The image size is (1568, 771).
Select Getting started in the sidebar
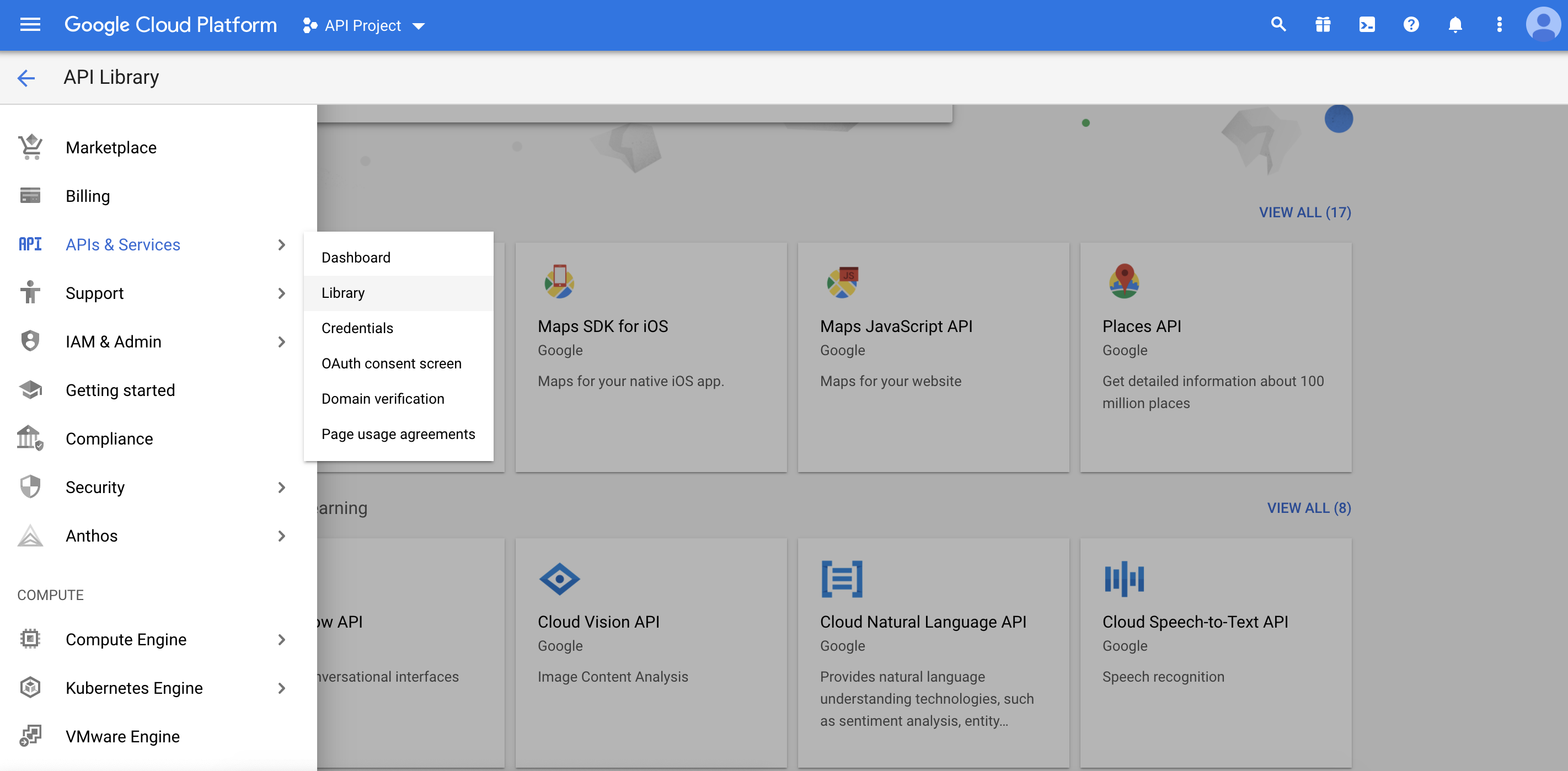pos(121,390)
